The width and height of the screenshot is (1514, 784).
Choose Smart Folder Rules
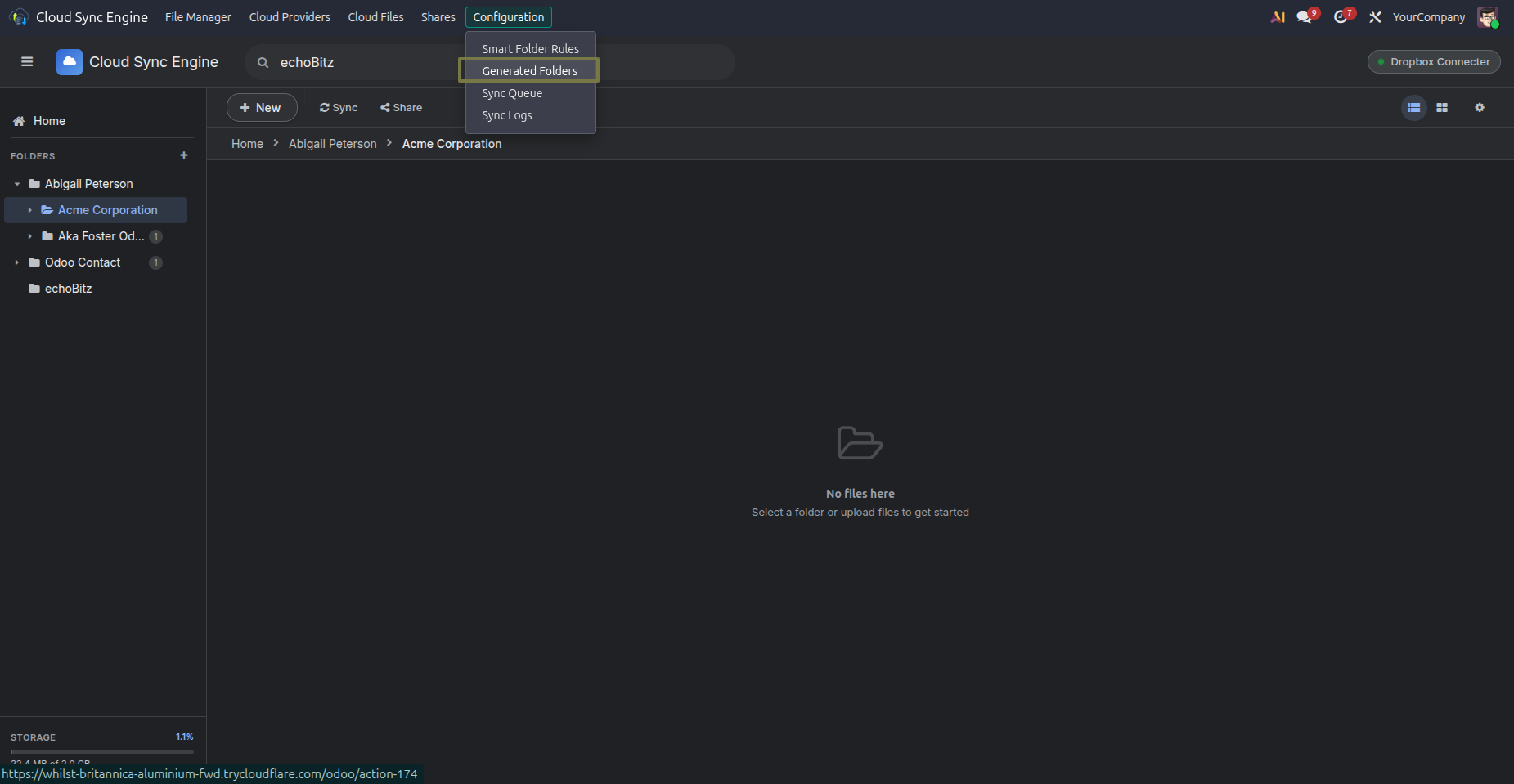530,49
